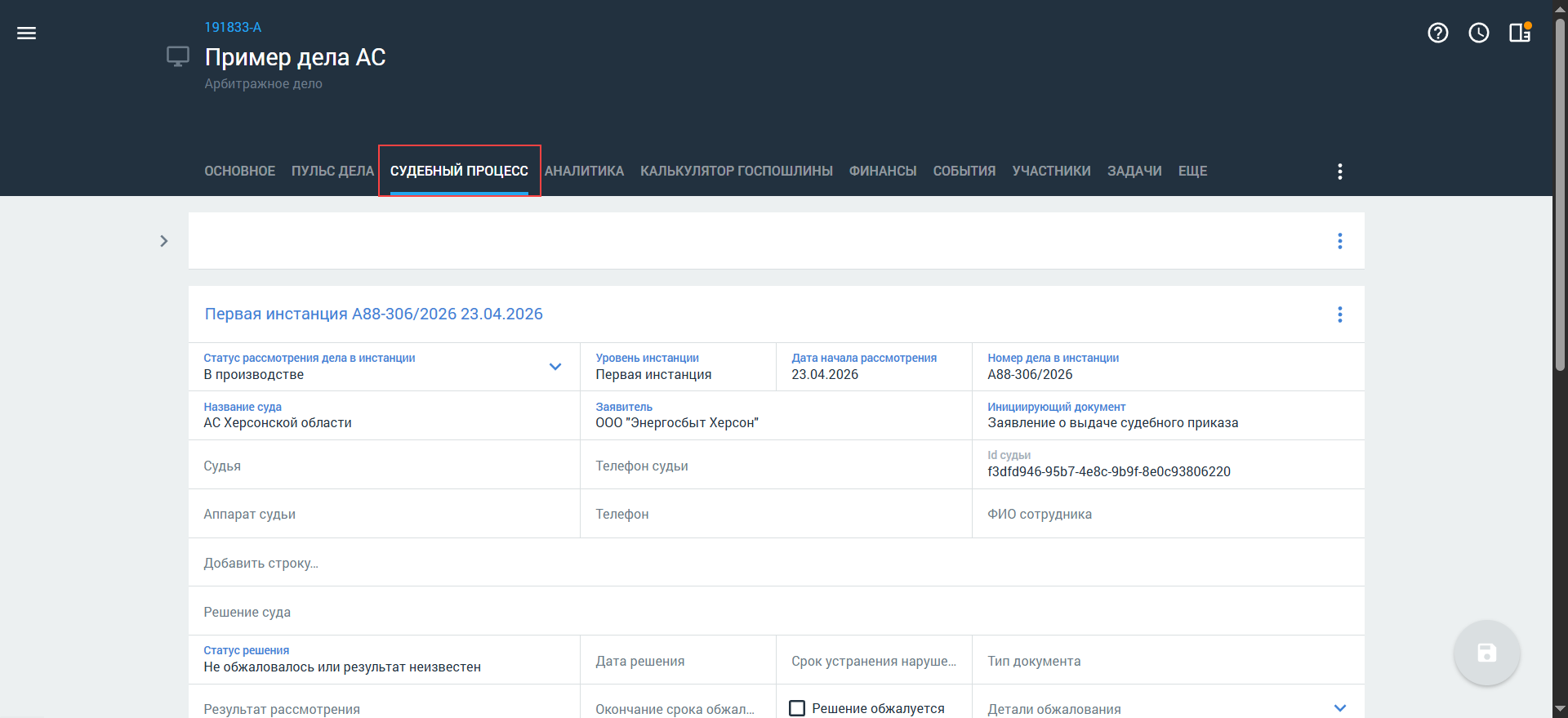Open the Калькулятор госпошлины tab
The width and height of the screenshot is (1568, 718).
(736, 172)
